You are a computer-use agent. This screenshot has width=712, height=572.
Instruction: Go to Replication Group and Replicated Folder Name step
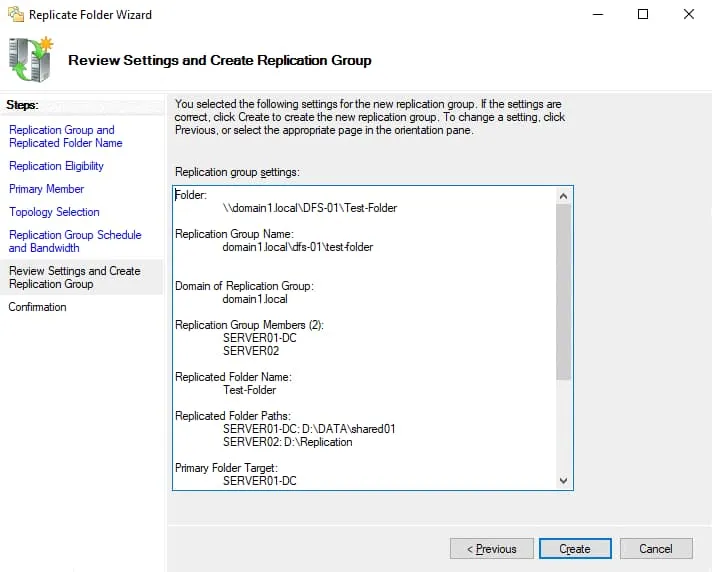point(62,136)
